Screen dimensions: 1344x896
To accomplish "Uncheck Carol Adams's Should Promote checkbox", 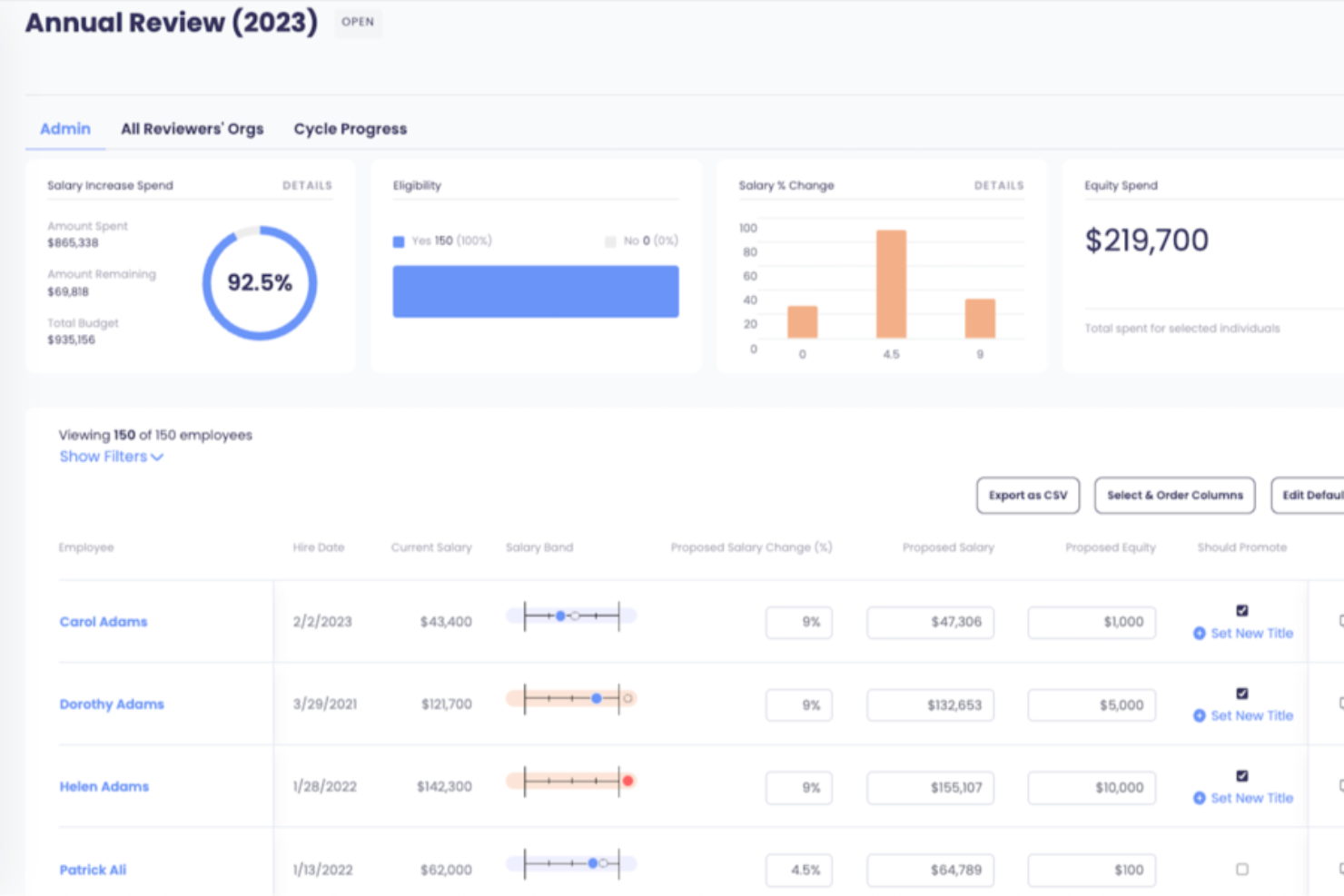I will [1241, 611].
